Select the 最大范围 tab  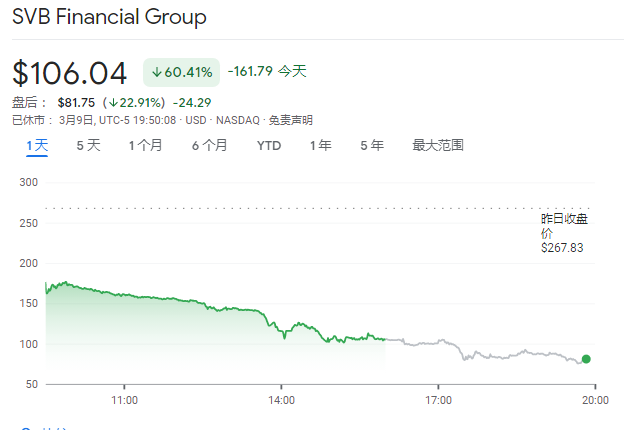(x=438, y=145)
